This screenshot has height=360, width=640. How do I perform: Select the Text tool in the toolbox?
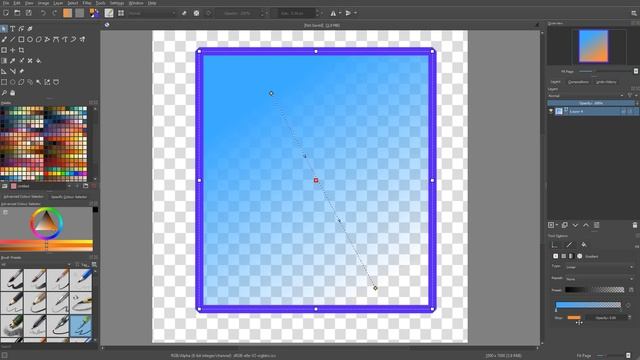[13, 29]
